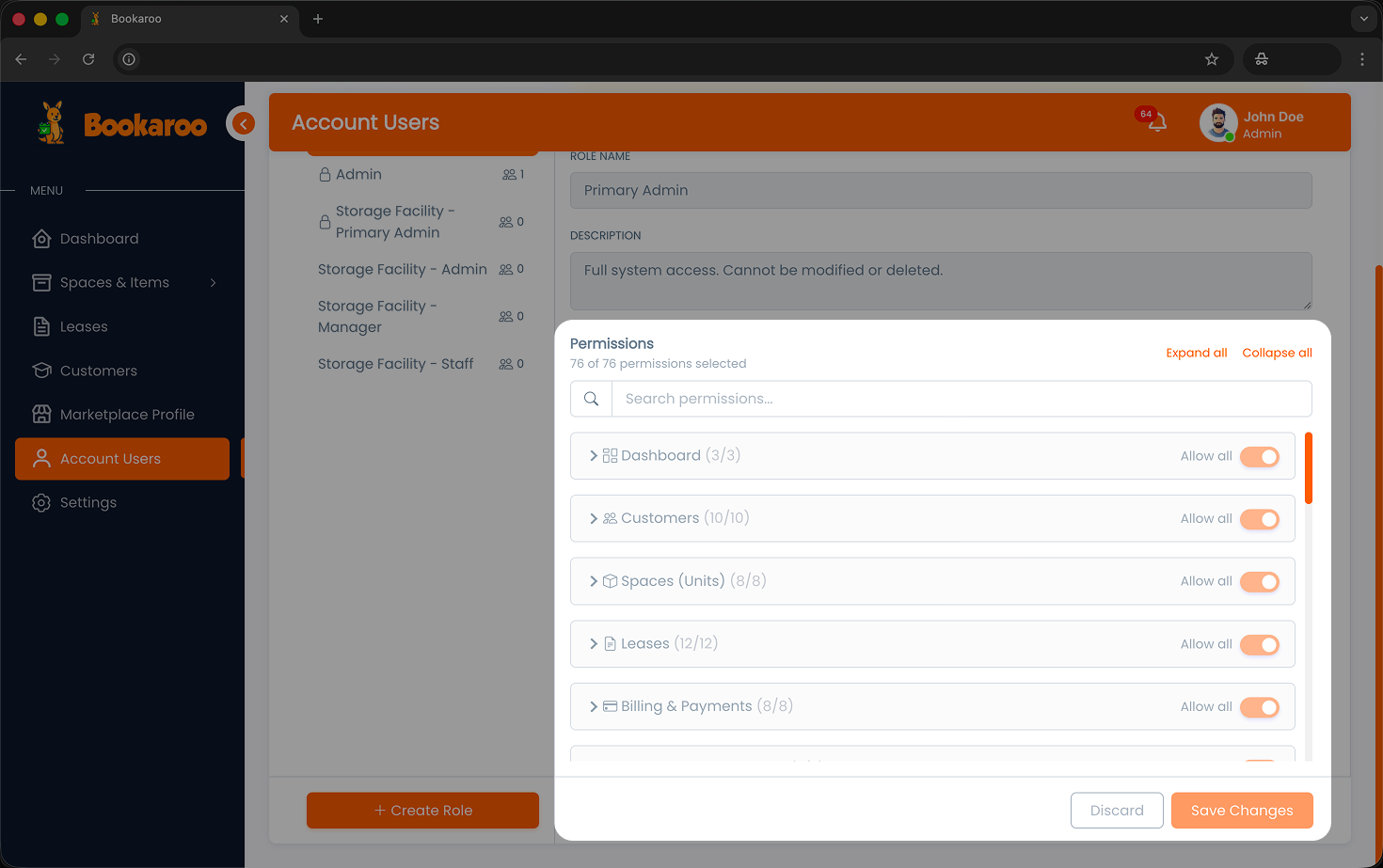This screenshot has width=1383, height=868.
Task: Click the search magnifier in the permissions search bar
Action: click(591, 398)
